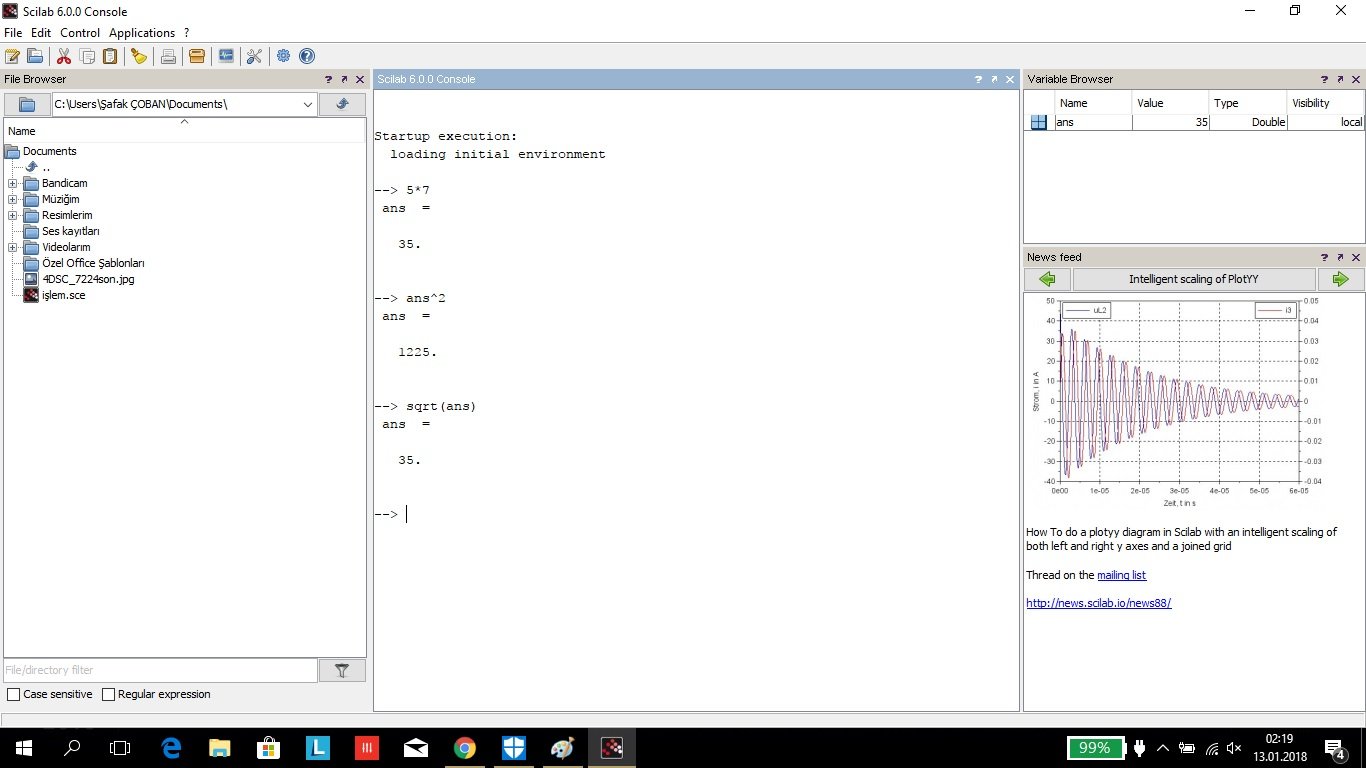Launch SciNotes editor from the toolbar

point(13,56)
